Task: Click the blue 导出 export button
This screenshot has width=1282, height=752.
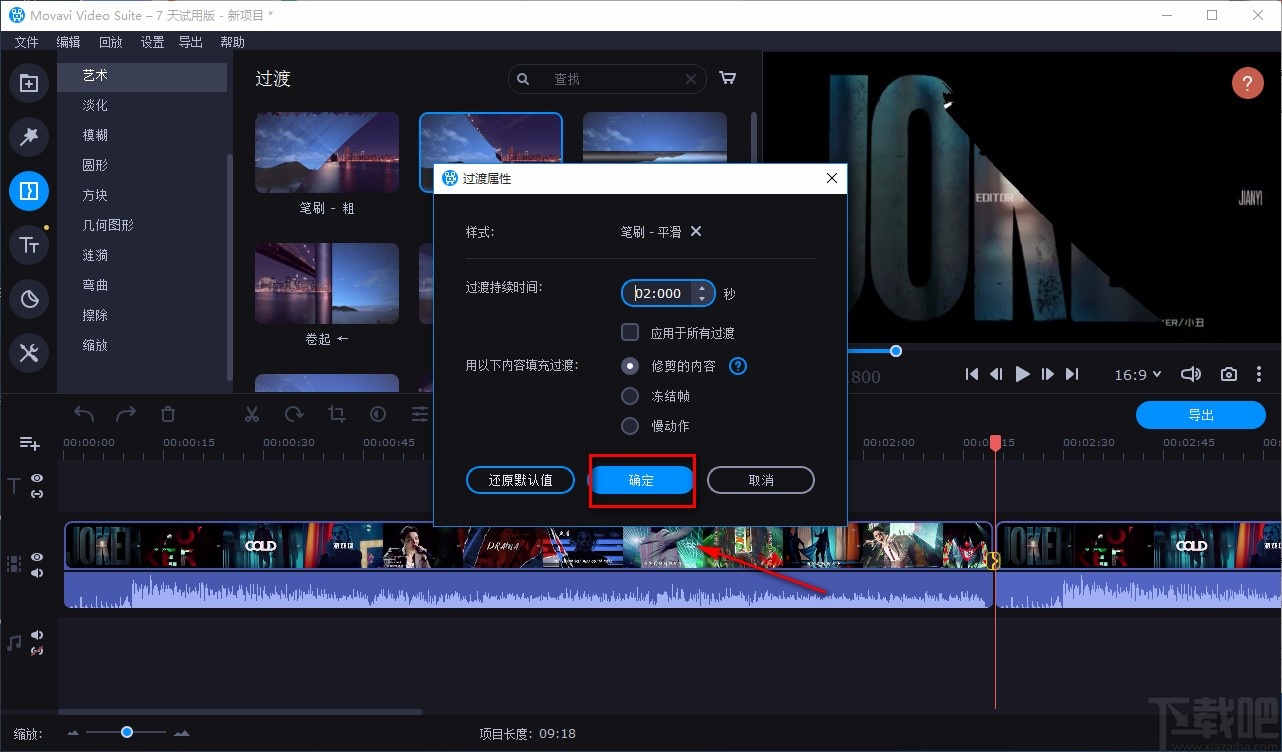Action: (x=1201, y=415)
